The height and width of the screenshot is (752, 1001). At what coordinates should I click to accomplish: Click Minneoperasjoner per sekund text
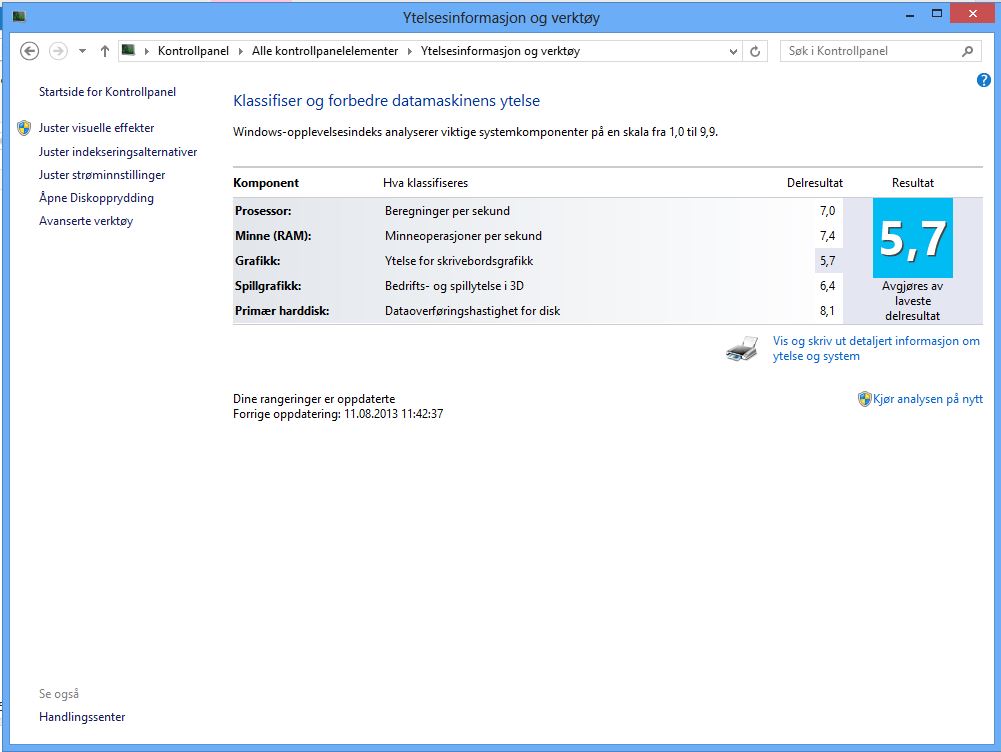pyautogui.click(x=463, y=236)
